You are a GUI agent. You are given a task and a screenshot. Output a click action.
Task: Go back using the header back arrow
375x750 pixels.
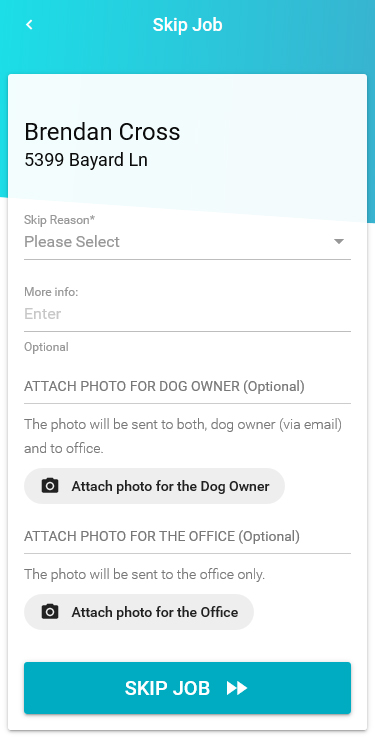coord(29,24)
